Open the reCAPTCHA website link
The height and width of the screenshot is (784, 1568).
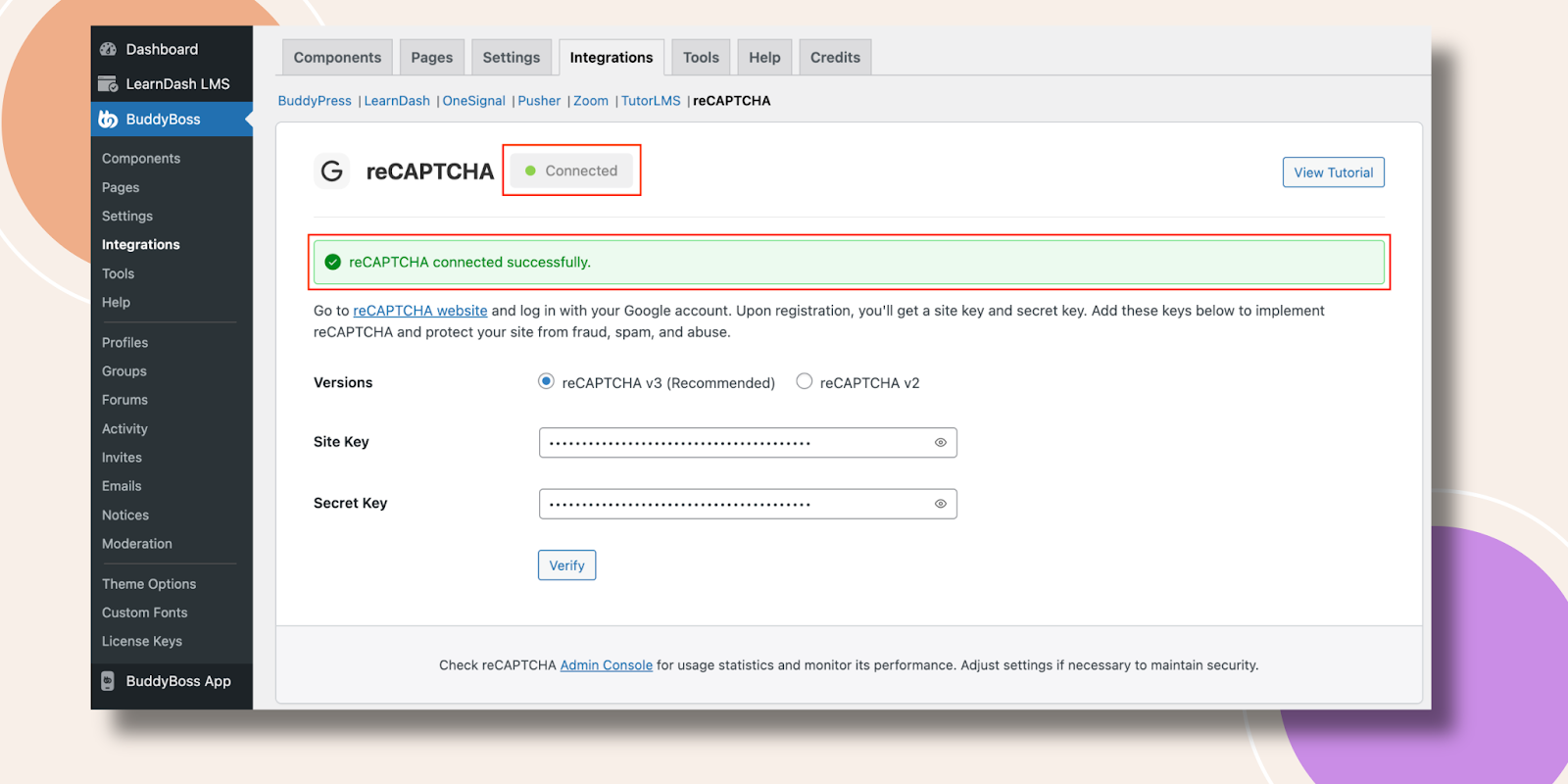[419, 311]
